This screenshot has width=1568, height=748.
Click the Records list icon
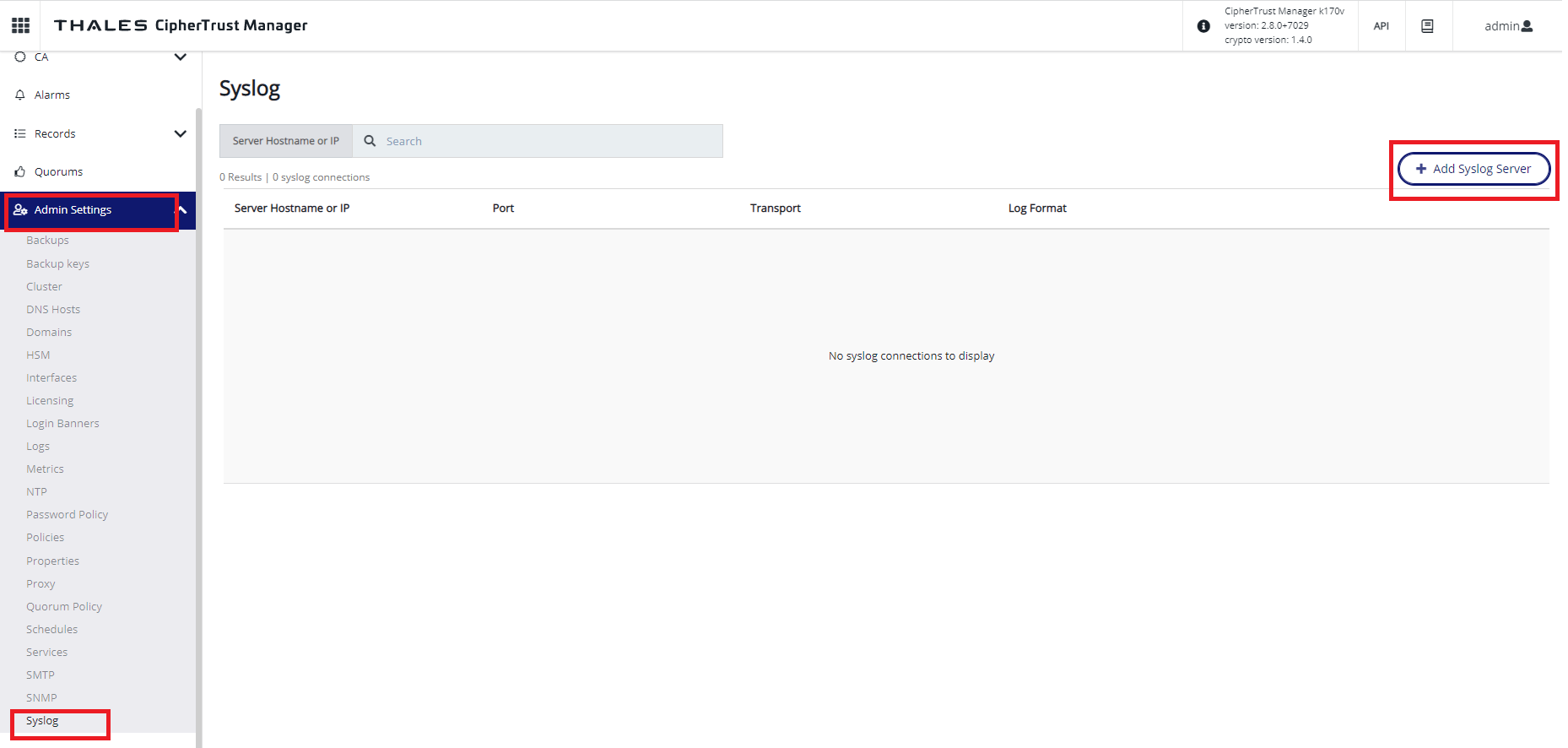(x=20, y=134)
